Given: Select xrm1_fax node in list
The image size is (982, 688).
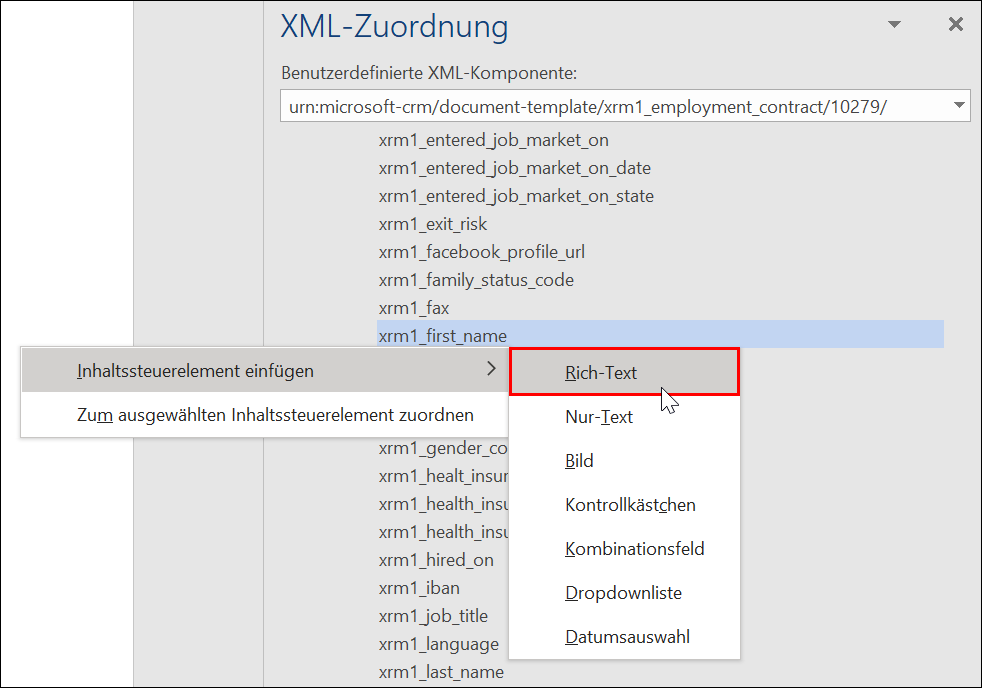Looking at the screenshot, I should [x=414, y=308].
